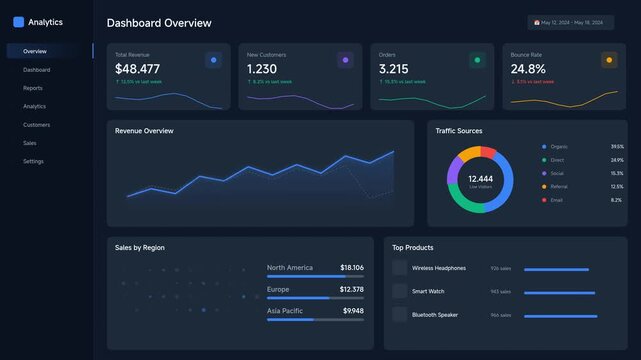Viewport: 641px width, 360px height.
Task: Open Reports in the sidebar
Action: (x=33, y=88)
